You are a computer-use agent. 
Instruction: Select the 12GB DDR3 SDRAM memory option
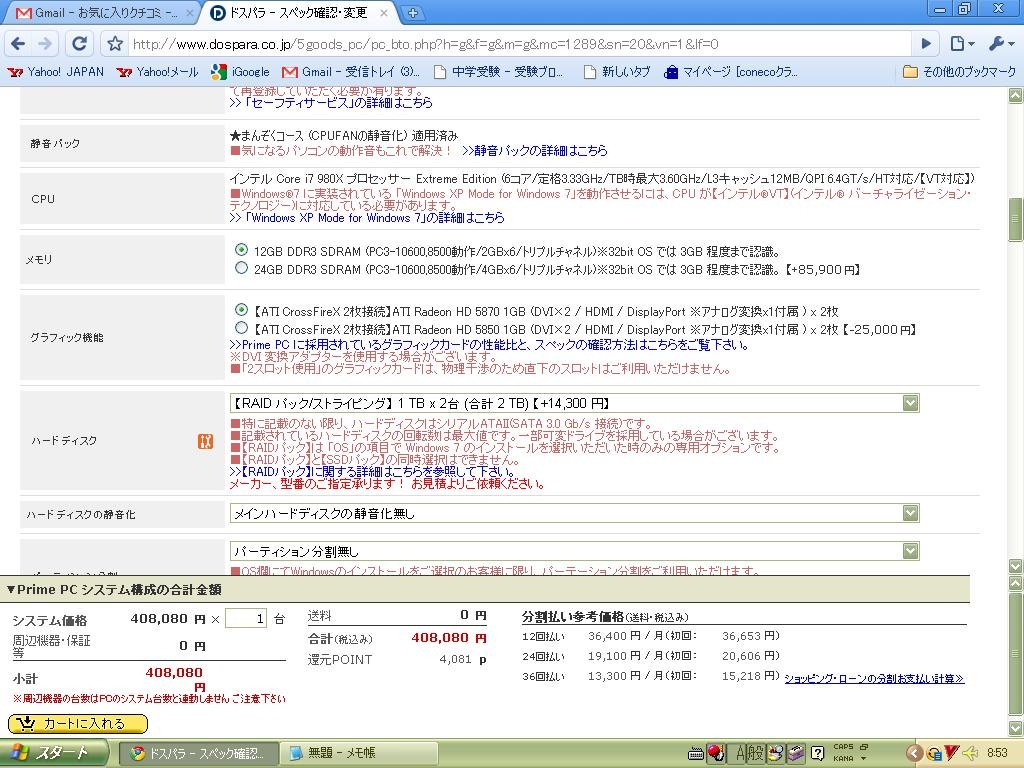click(x=242, y=250)
